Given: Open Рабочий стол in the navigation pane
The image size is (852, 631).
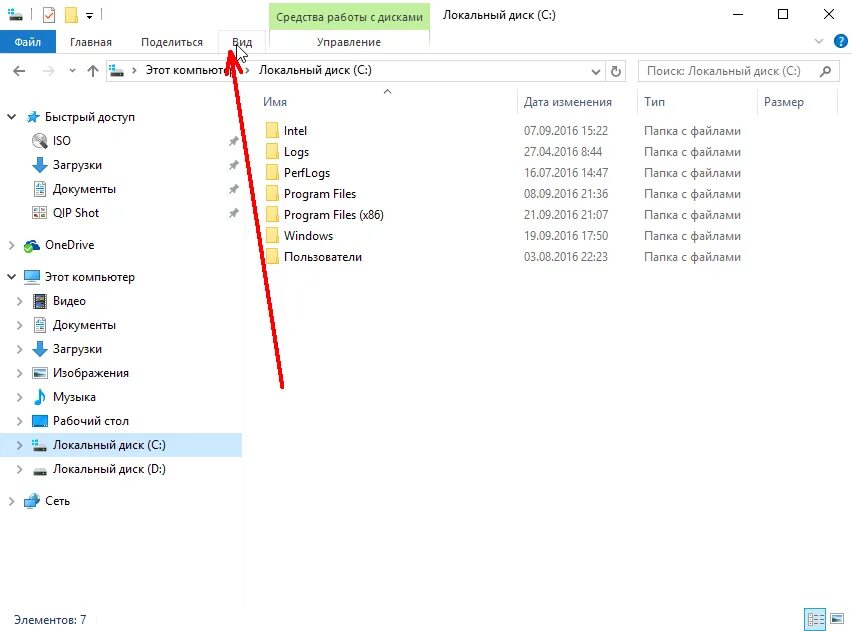Looking at the screenshot, I should point(91,421).
